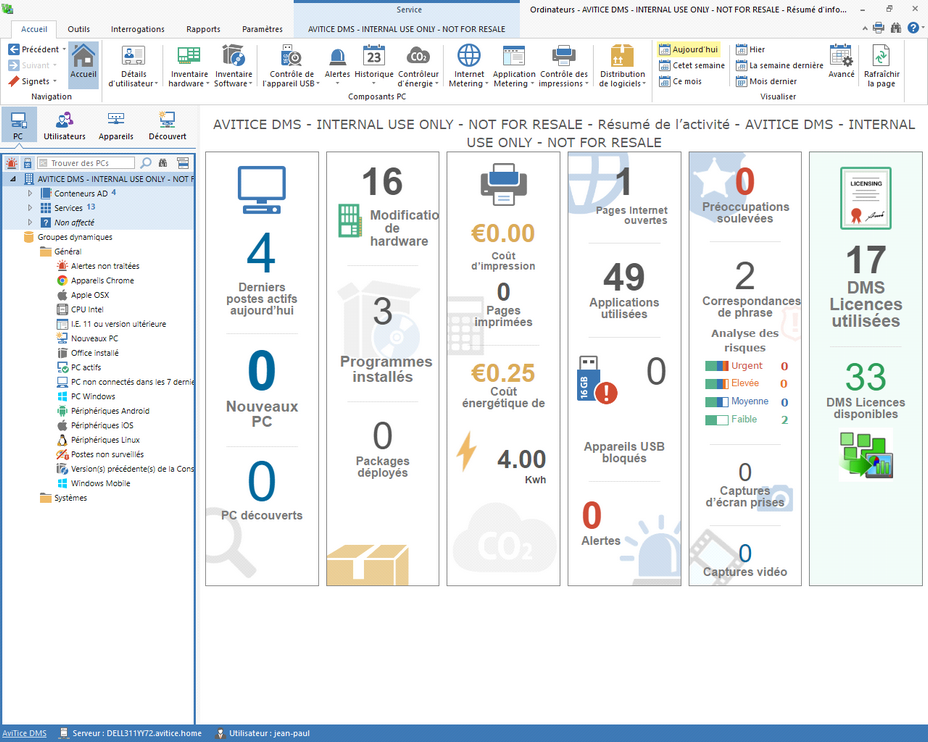Open Précédent dropdown arrow
The width and height of the screenshot is (928, 742).
click(64, 49)
